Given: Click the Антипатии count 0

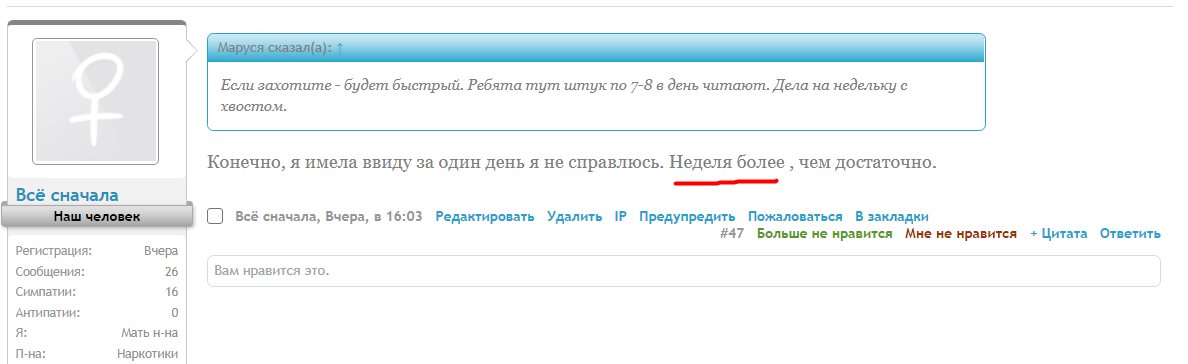Looking at the screenshot, I should click(x=175, y=312).
